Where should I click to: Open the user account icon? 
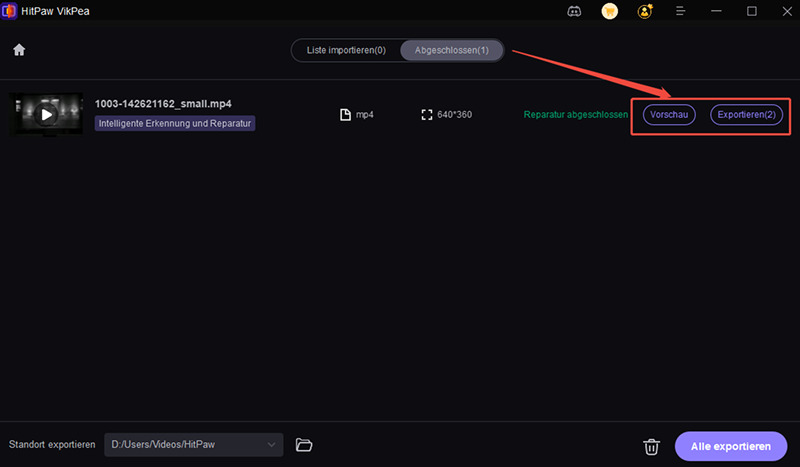[645, 11]
